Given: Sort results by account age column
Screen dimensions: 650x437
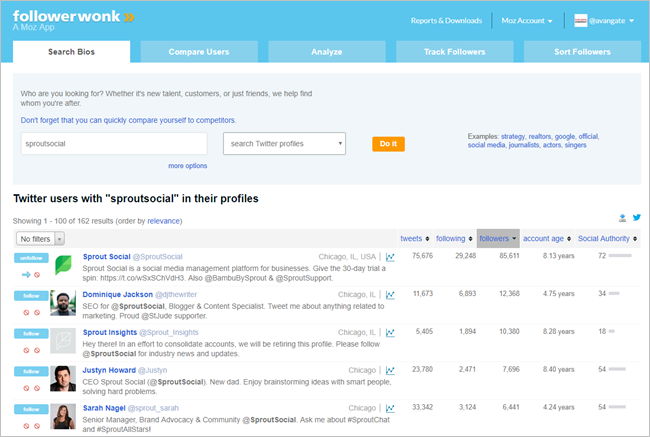Looking at the screenshot, I should click(547, 238).
